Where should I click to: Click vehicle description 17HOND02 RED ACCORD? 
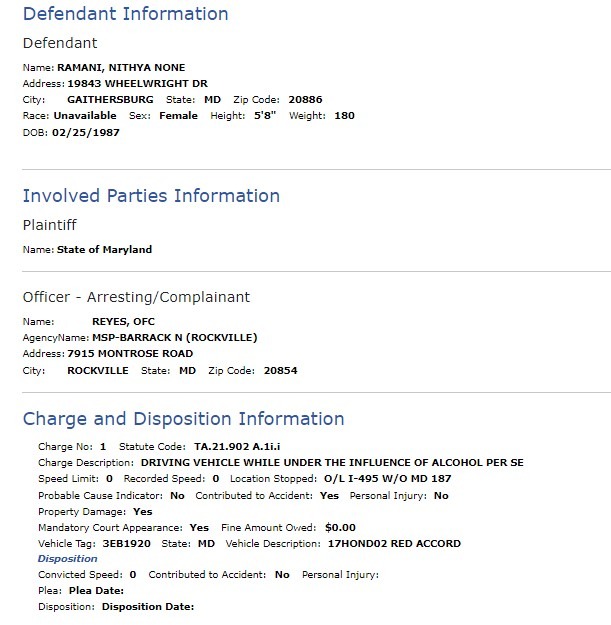(x=394, y=543)
